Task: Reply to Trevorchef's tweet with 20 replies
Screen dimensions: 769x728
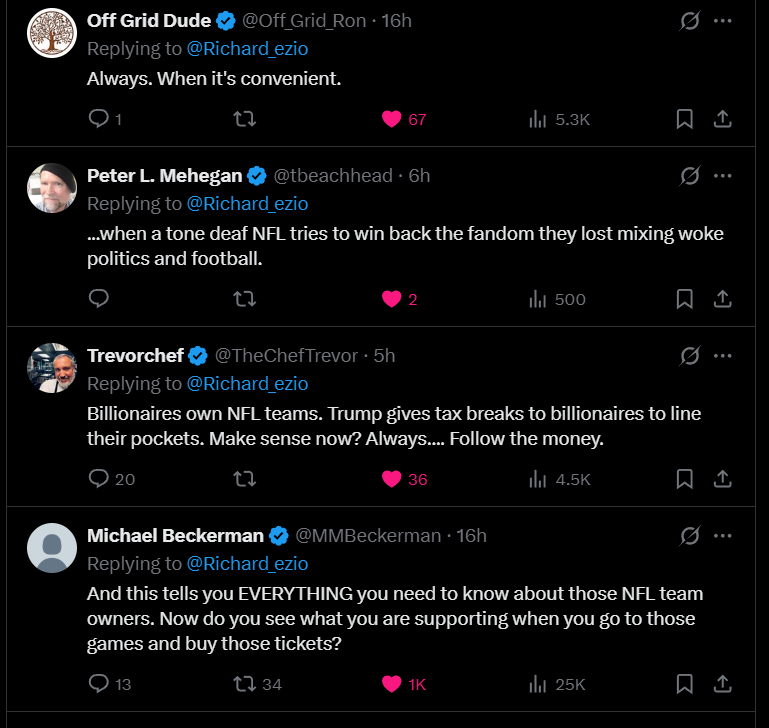Action: tap(98, 479)
